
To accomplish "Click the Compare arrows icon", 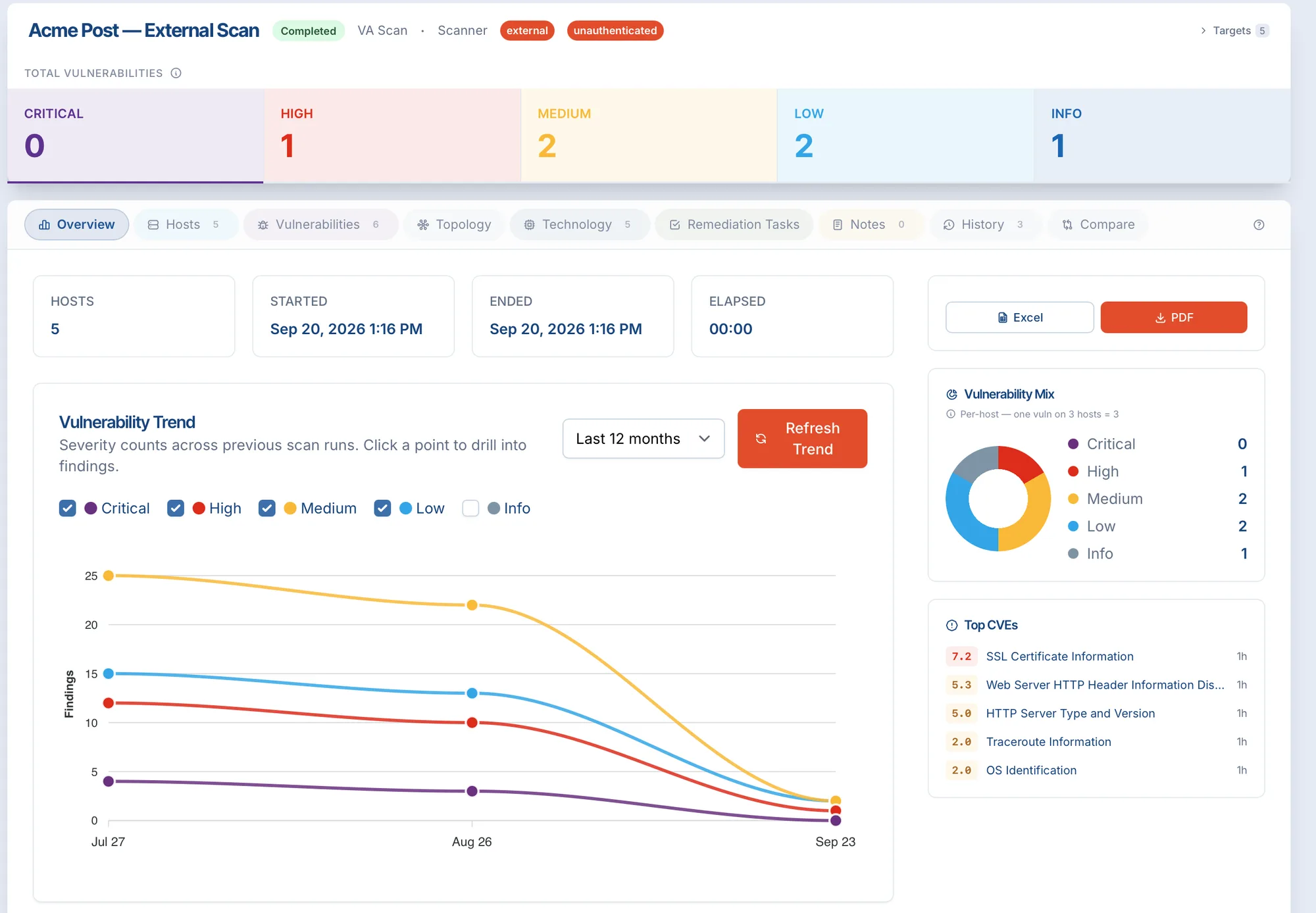I will click(1067, 225).
